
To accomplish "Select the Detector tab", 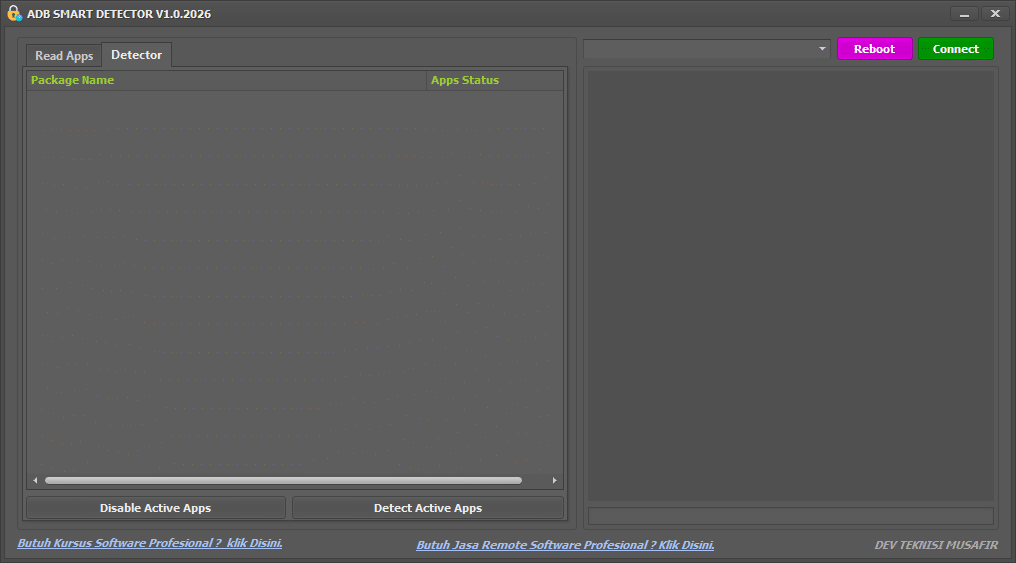I will 136,55.
